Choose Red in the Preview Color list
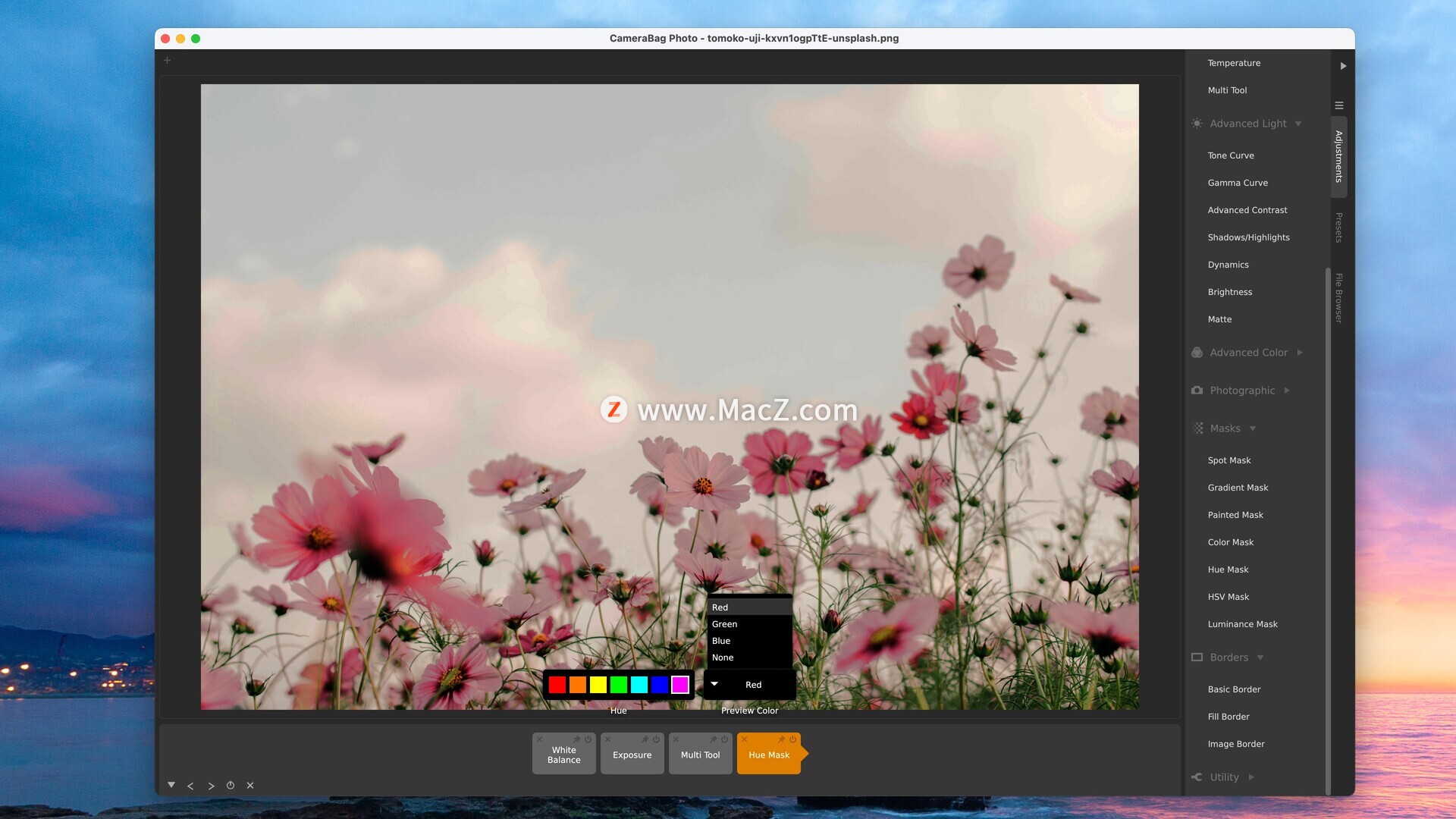Viewport: 1456px width, 819px height. pos(749,607)
